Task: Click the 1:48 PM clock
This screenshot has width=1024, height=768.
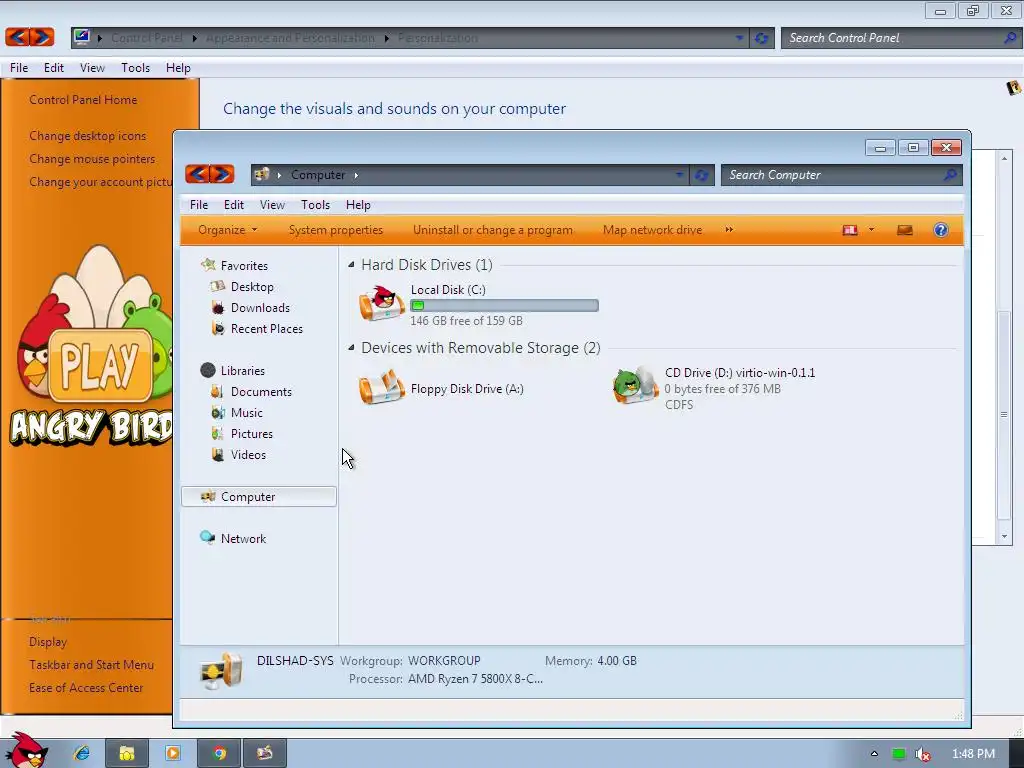Action: point(973,754)
